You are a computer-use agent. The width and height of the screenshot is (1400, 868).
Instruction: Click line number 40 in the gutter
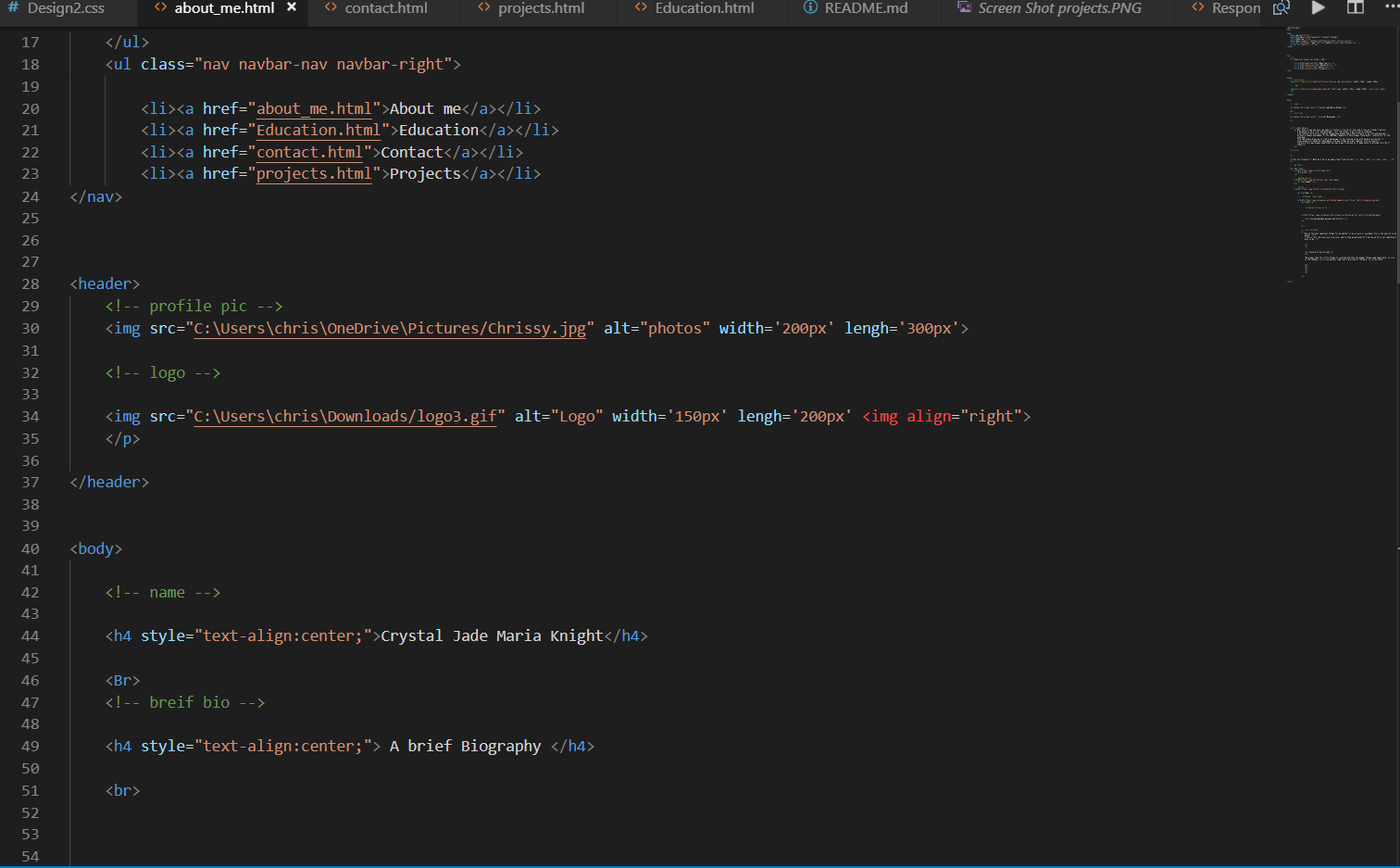(x=31, y=548)
